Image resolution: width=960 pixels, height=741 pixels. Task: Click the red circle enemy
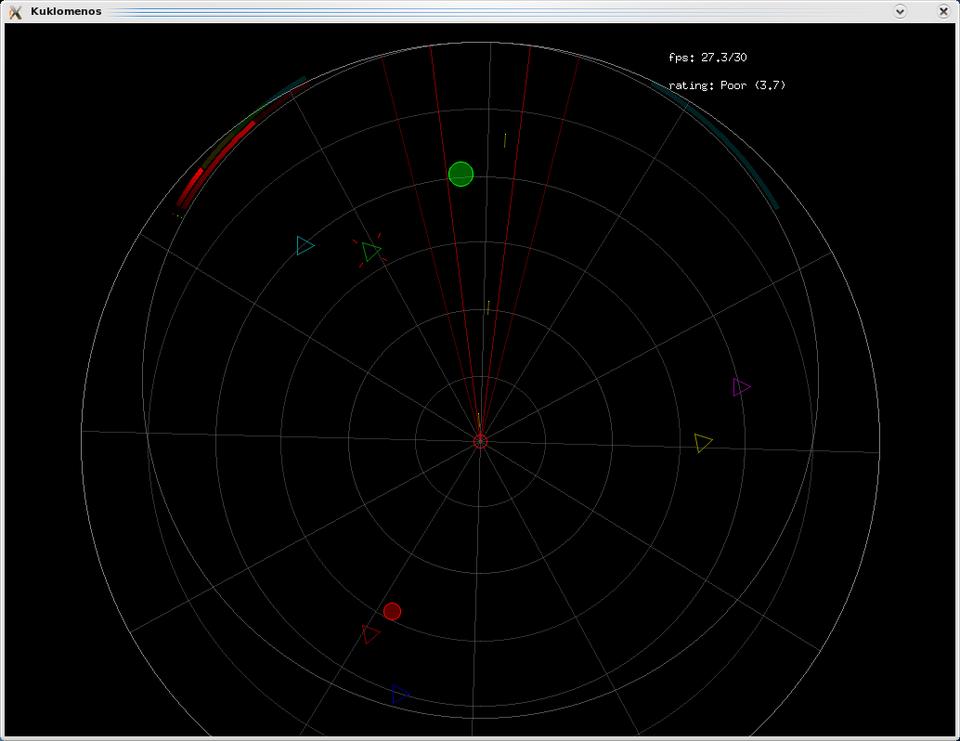pyautogui.click(x=392, y=611)
